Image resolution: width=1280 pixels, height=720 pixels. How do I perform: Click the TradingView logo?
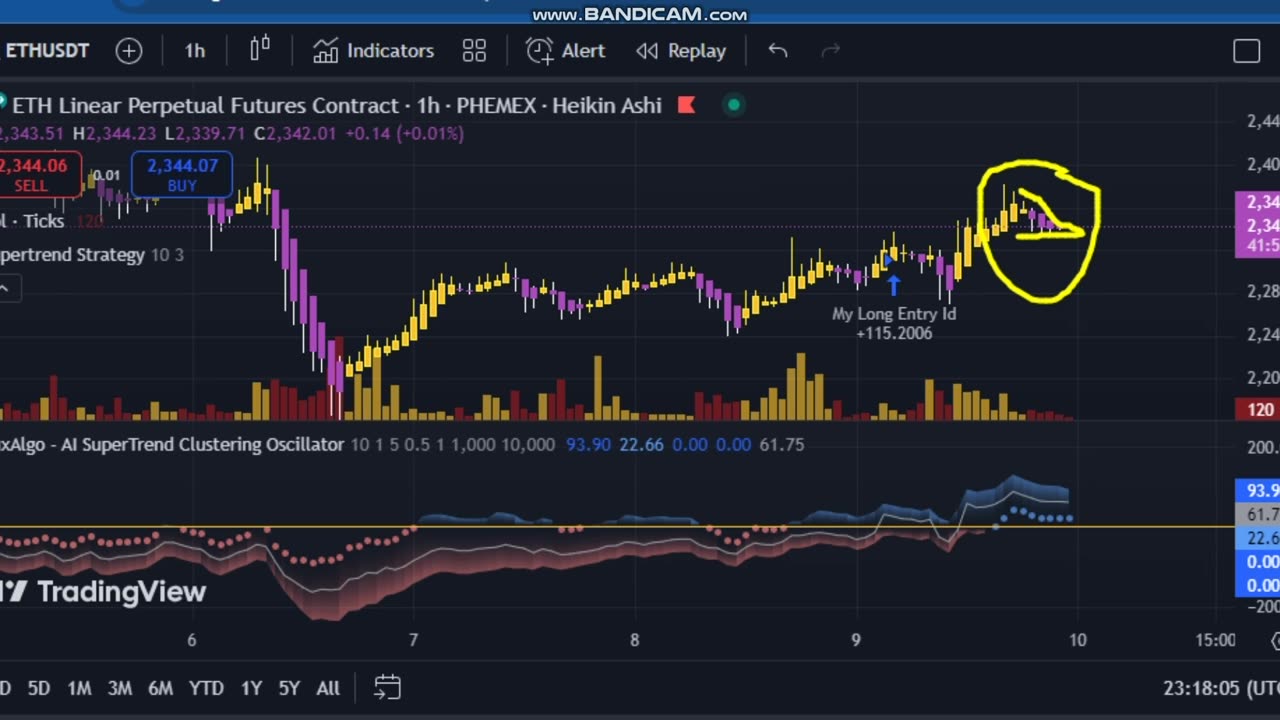(x=102, y=592)
